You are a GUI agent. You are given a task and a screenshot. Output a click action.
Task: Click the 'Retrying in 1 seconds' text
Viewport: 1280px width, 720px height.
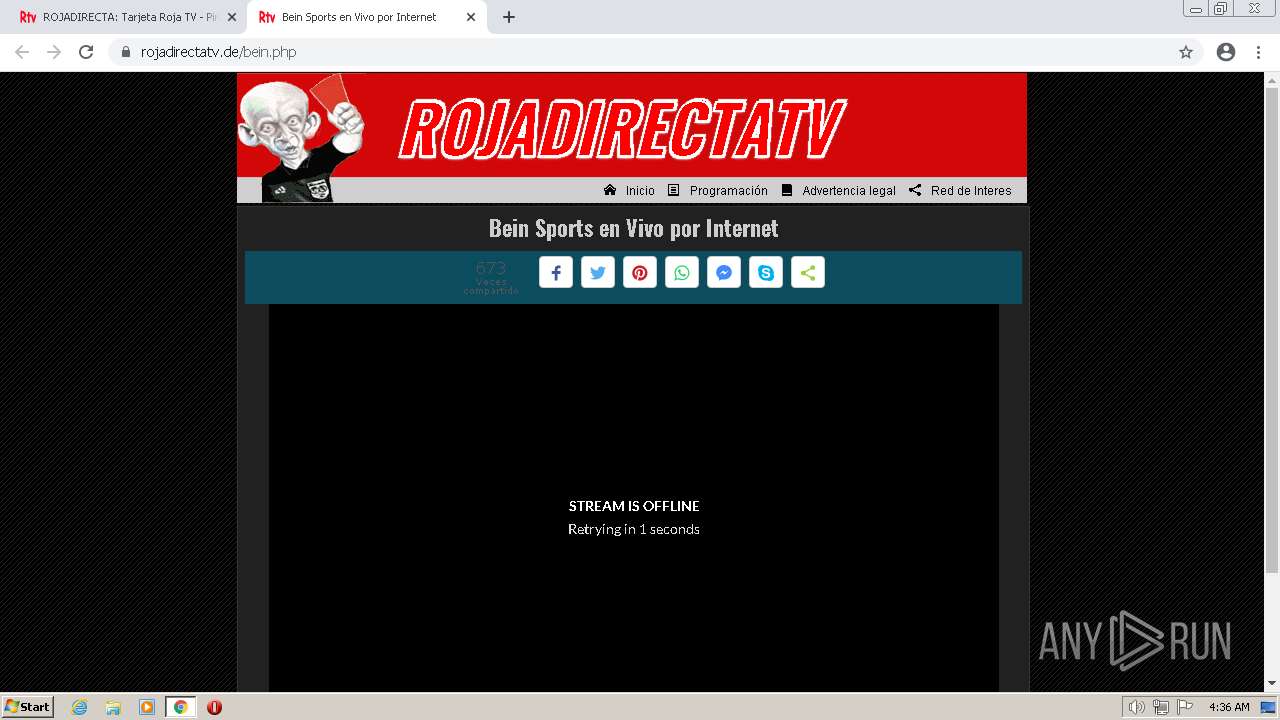point(634,529)
